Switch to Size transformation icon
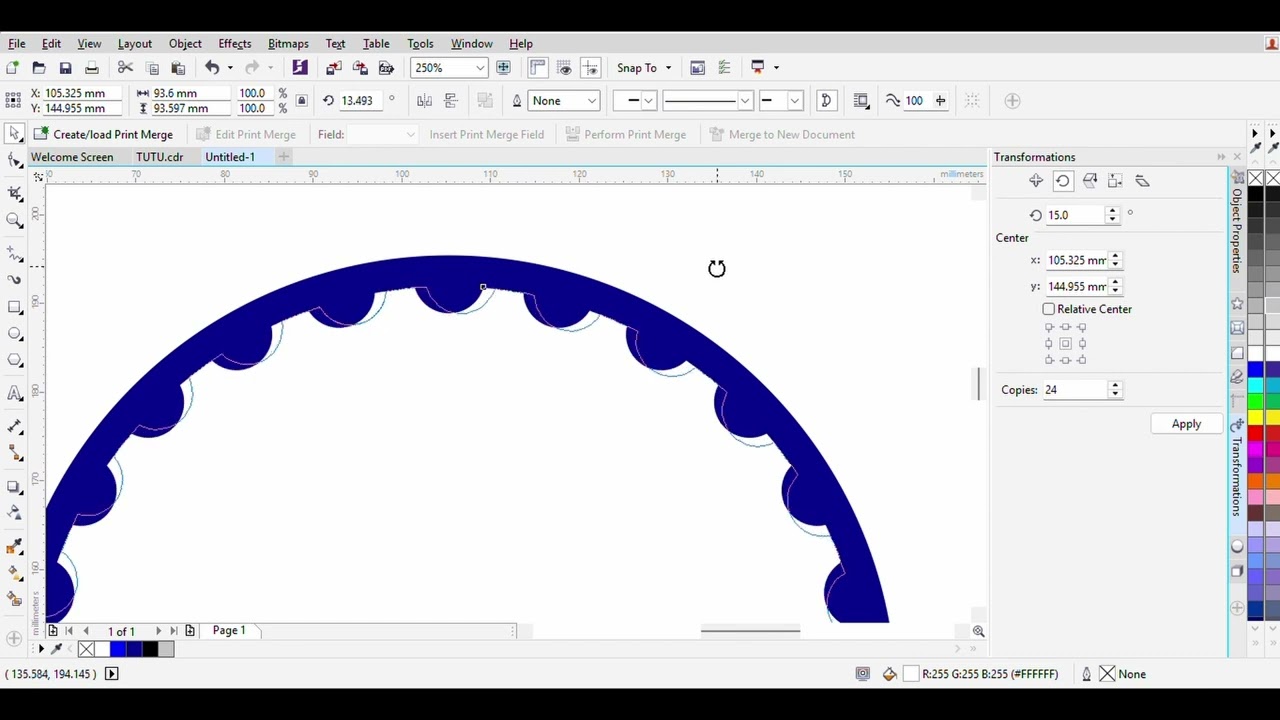Screen dimensions: 1280x720 tap(1116, 181)
